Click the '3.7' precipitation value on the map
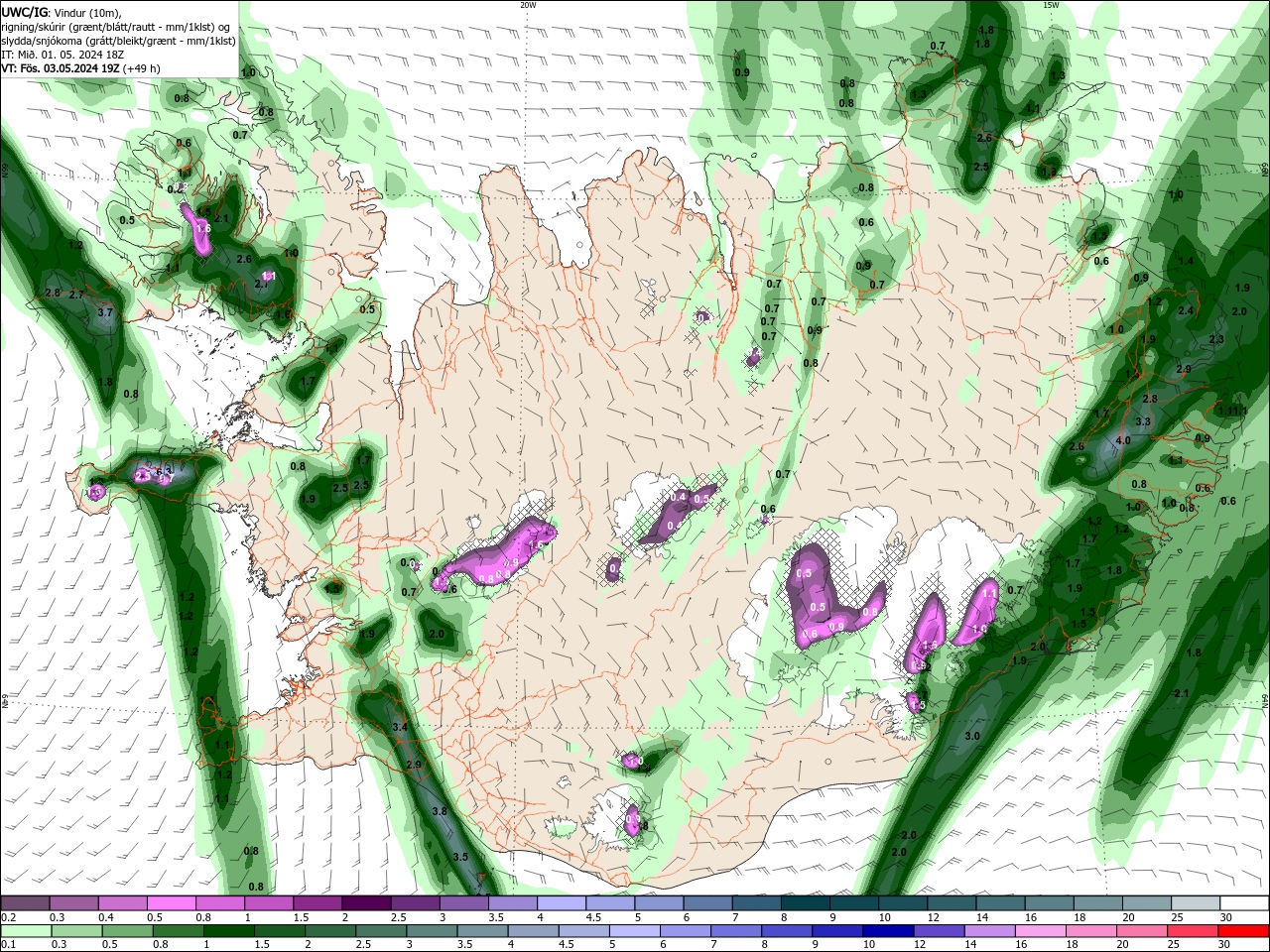Screen dimensions: 1270x952 (105, 312)
